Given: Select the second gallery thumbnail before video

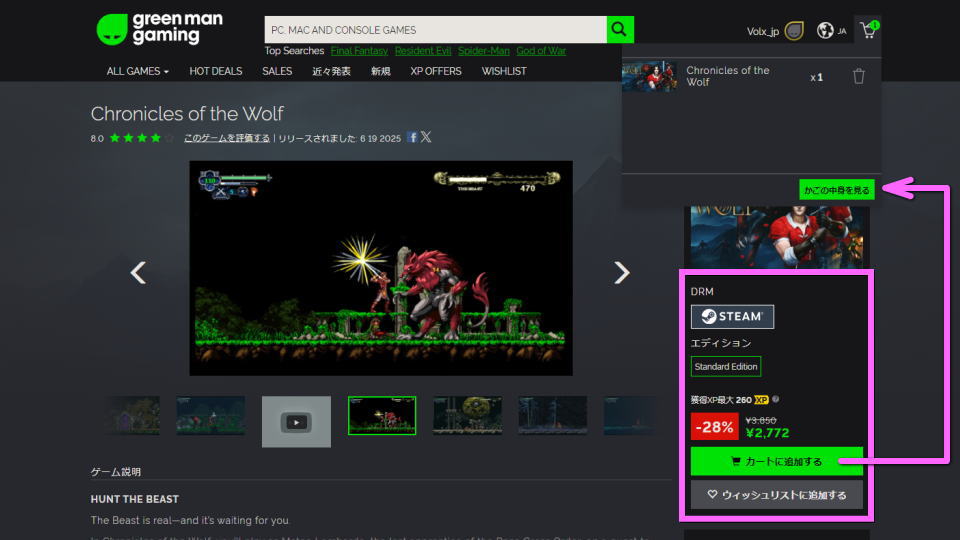Looking at the screenshot, I should click(211, 415).
